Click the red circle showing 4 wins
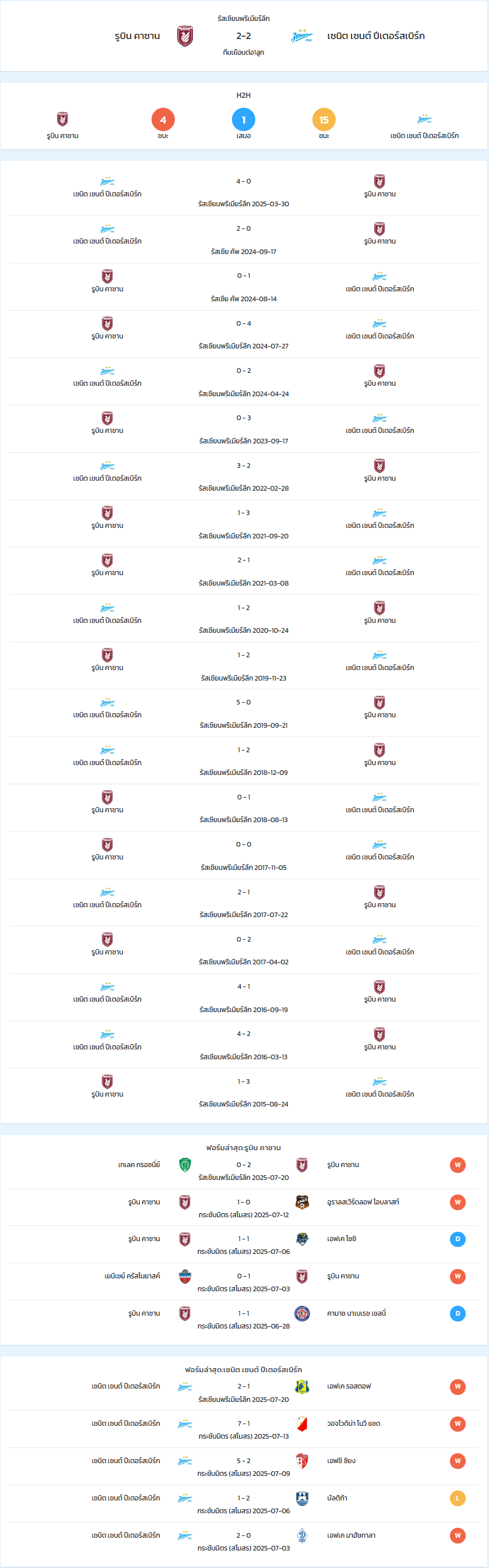Viewport: 489px width, 1568px height. click(163, 120)
